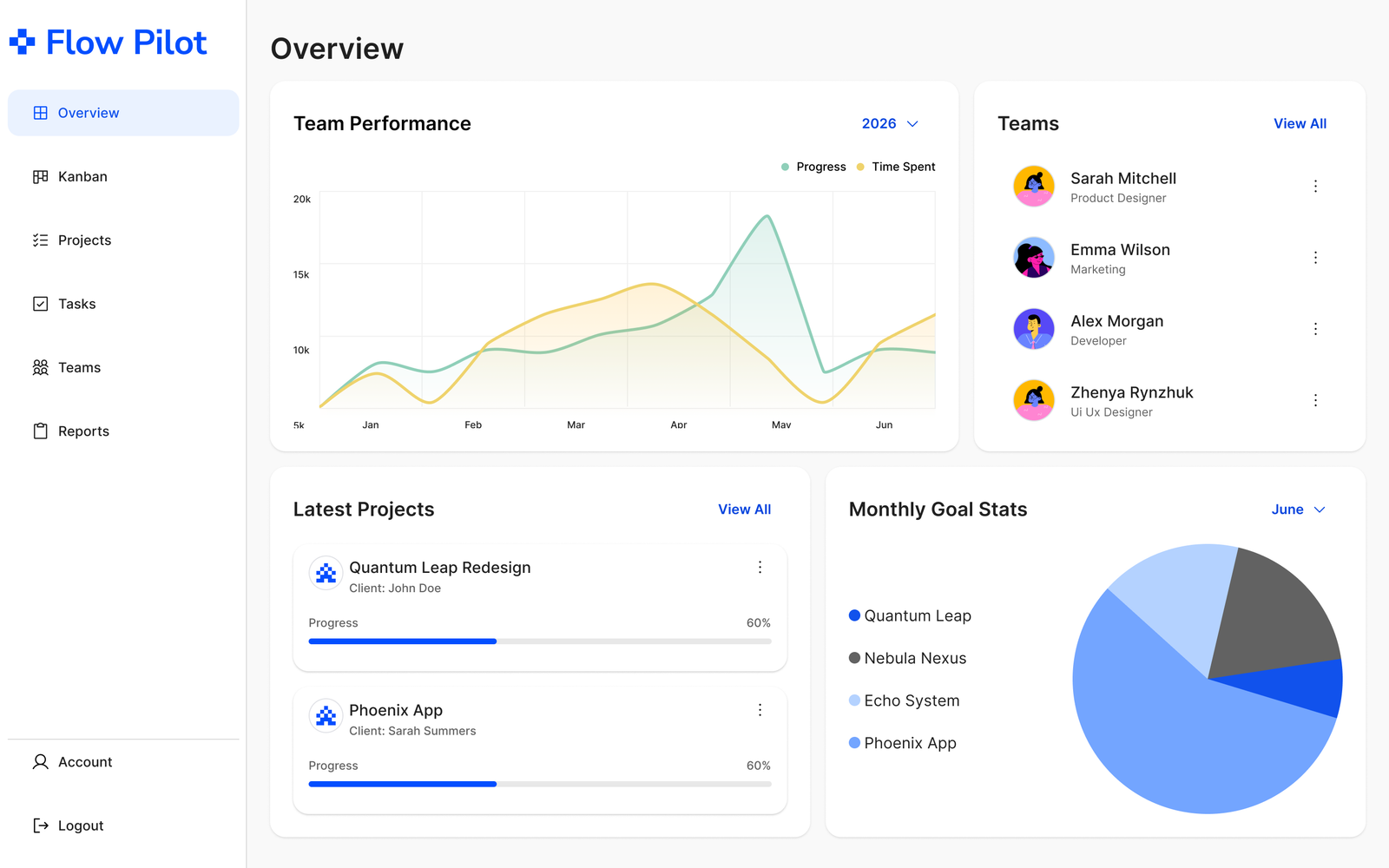Open options menu for Alex Morgan

1315,329
